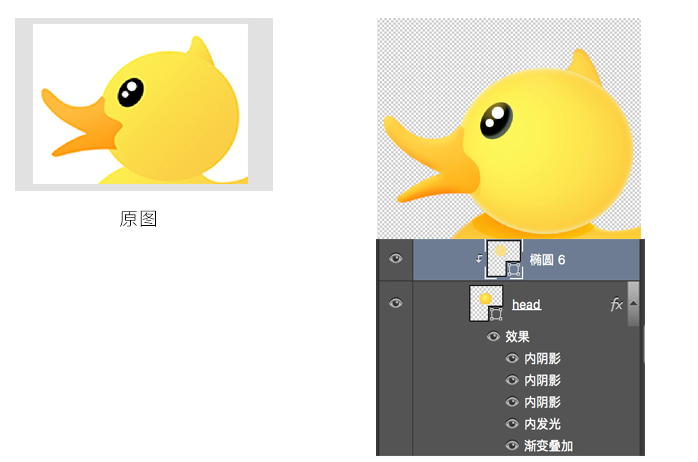Toggle eye icon of the topmost 内阴影 effect
The image size is (698, 462).
512,358
